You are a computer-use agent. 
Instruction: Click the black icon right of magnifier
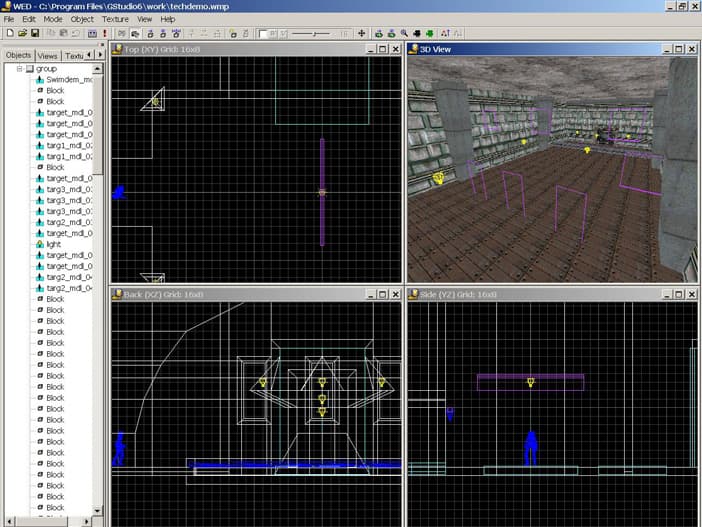pyautogui.click(x=417, y=33)
